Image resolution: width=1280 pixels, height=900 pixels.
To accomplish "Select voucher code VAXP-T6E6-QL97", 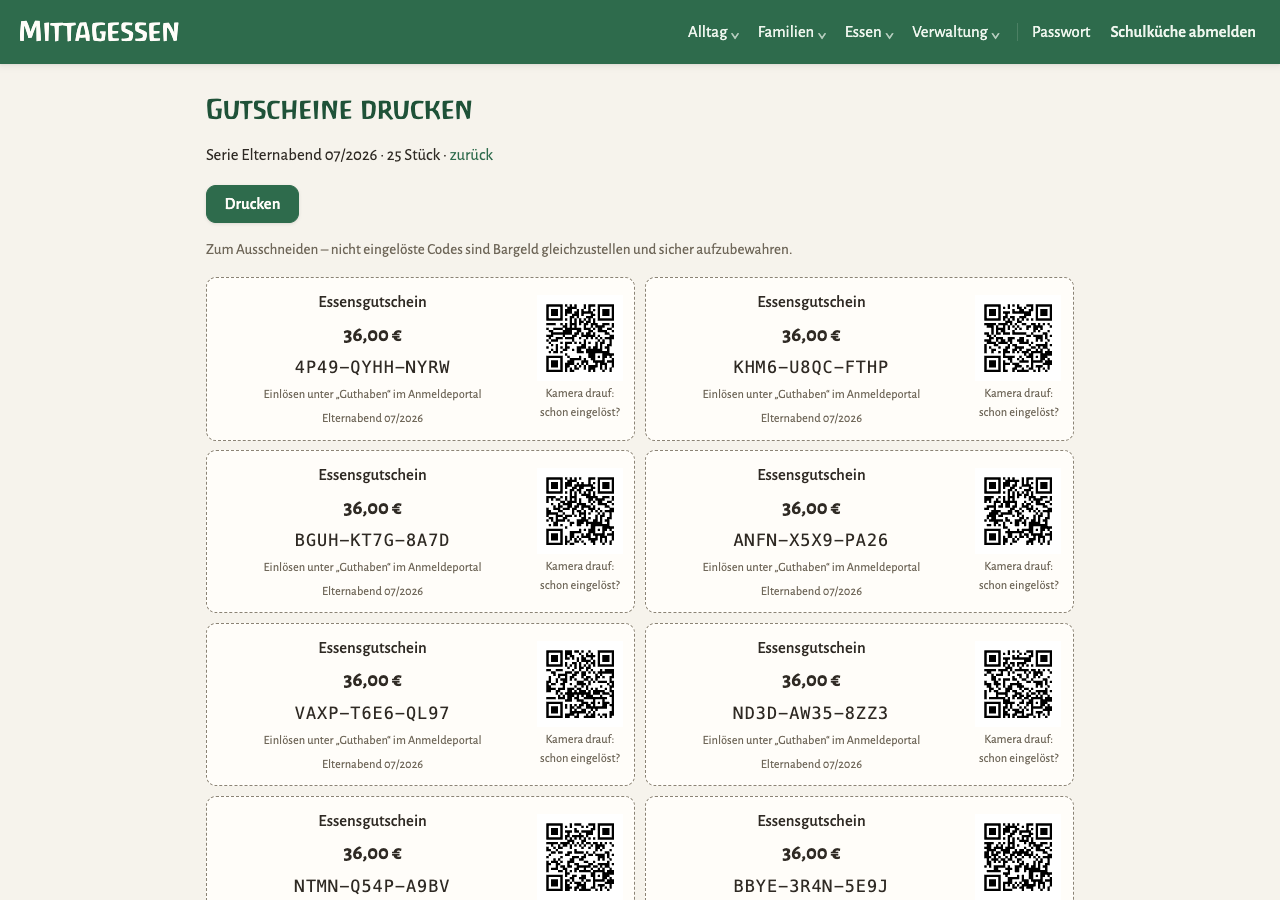I will click(x=372, y=713).
